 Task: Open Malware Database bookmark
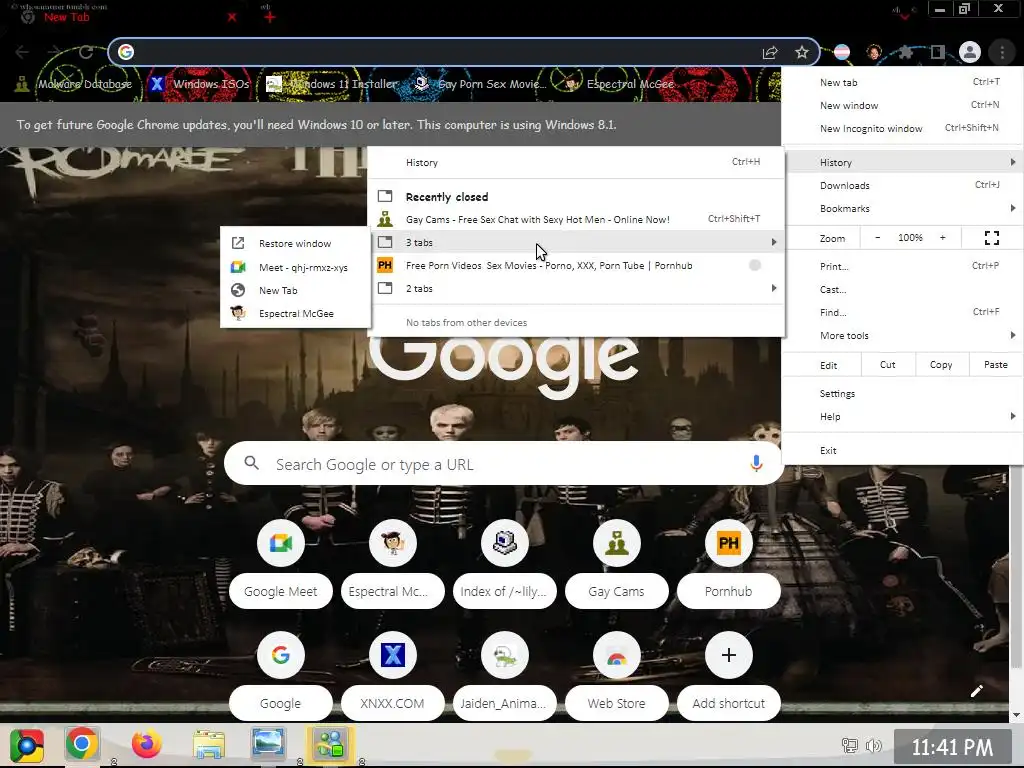(74, 84)
